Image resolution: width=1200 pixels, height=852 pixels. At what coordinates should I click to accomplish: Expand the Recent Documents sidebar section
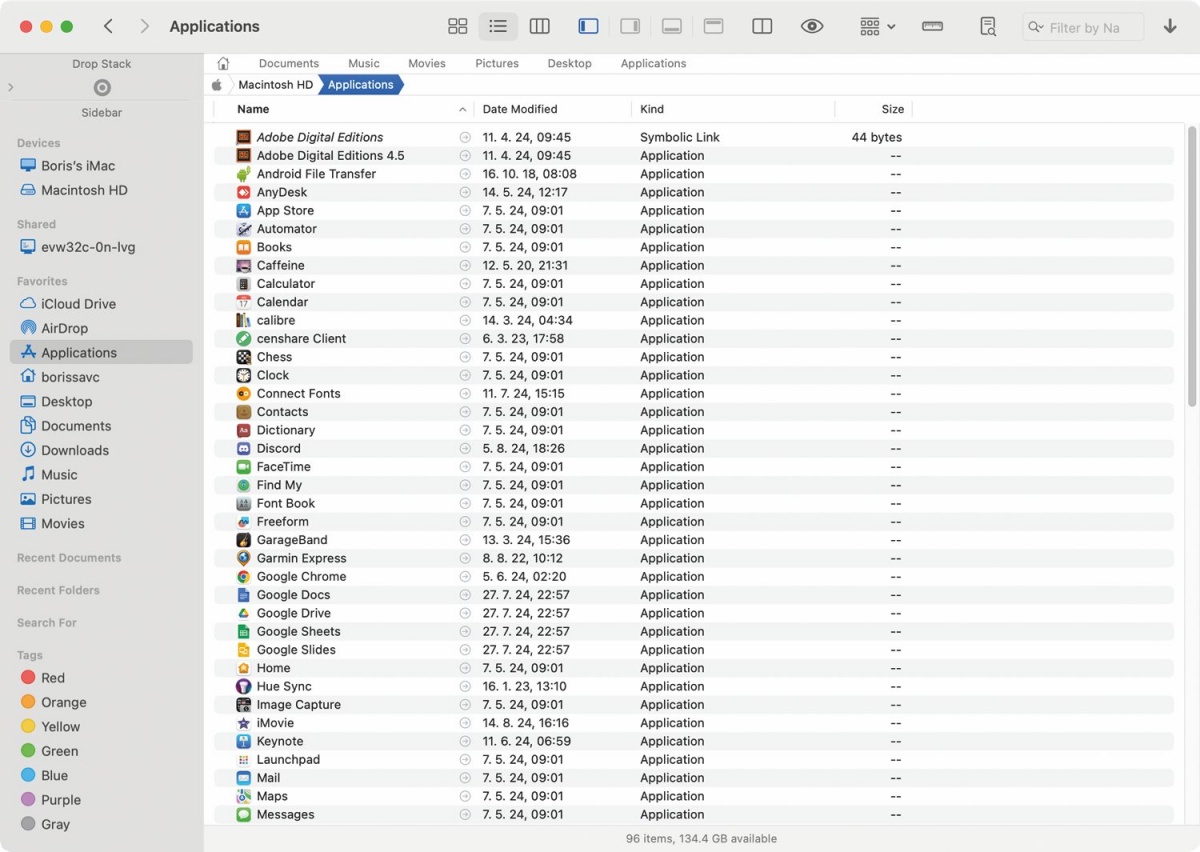tap(69, 558)
